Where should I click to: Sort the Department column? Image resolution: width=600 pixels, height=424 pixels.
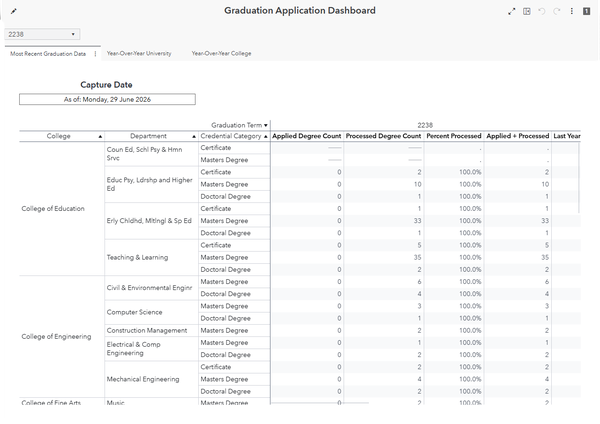tap(194, 136)
